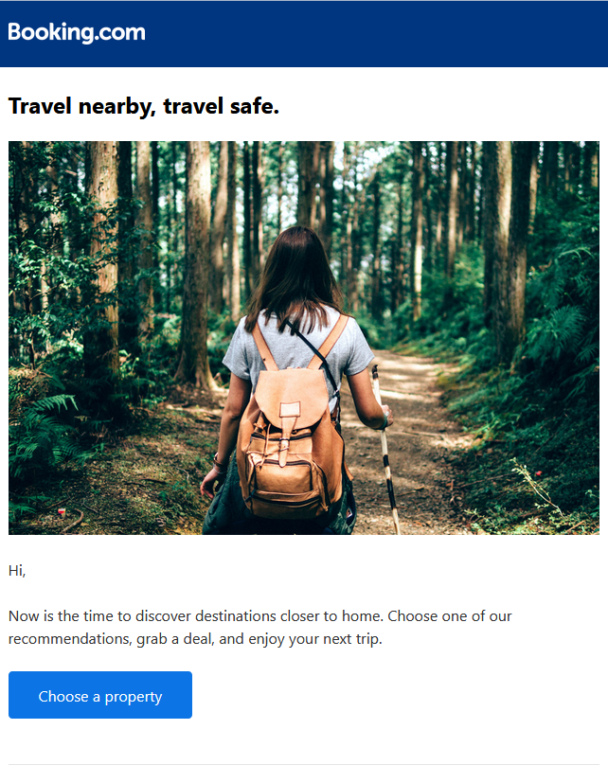Click the sunlit dirt trail ahead of the hiker
Screen dimensions: 608x783
(x=409, y=394)
